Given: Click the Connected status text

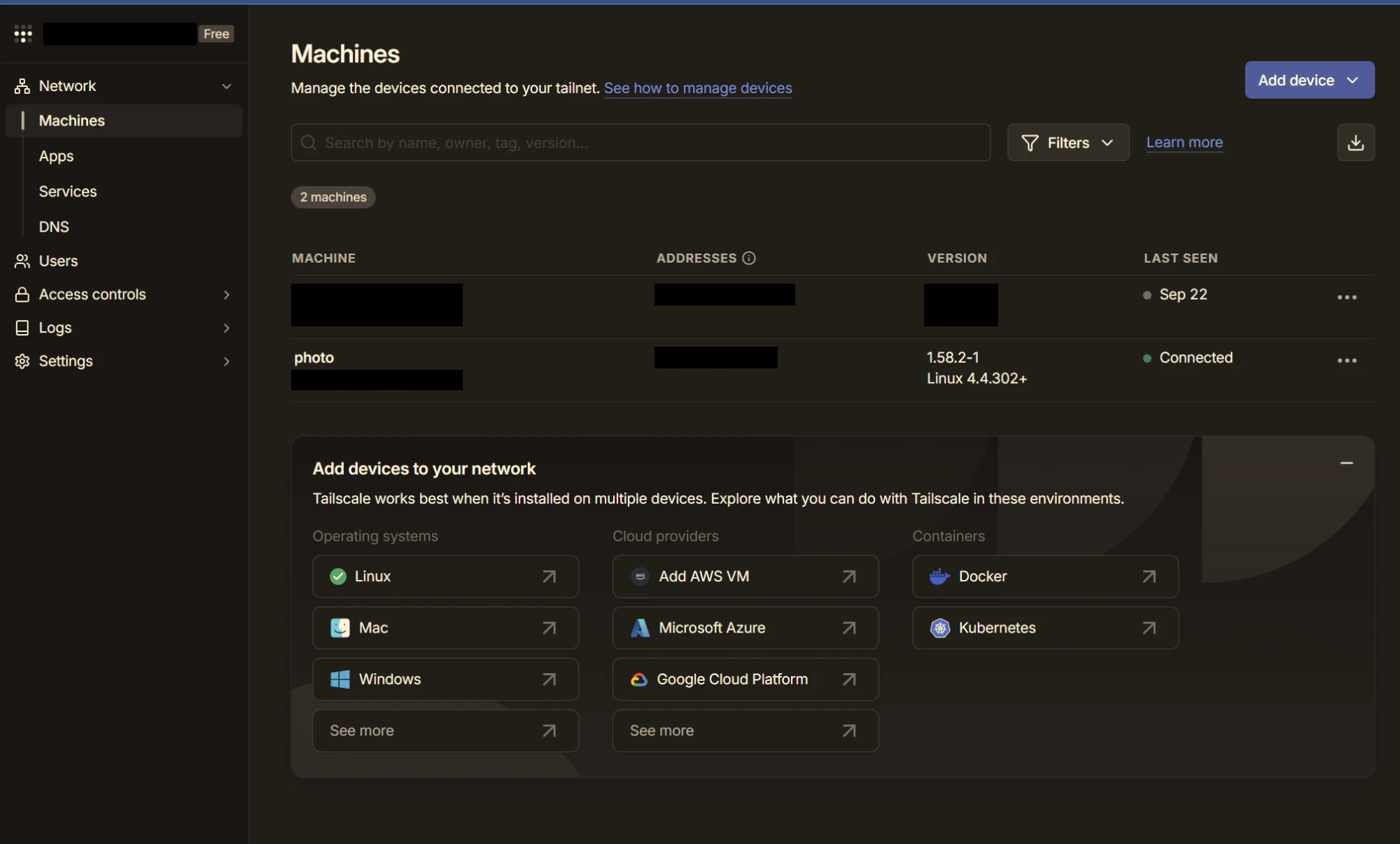Looking at the screenshot, I should (x=1196, y=358).
